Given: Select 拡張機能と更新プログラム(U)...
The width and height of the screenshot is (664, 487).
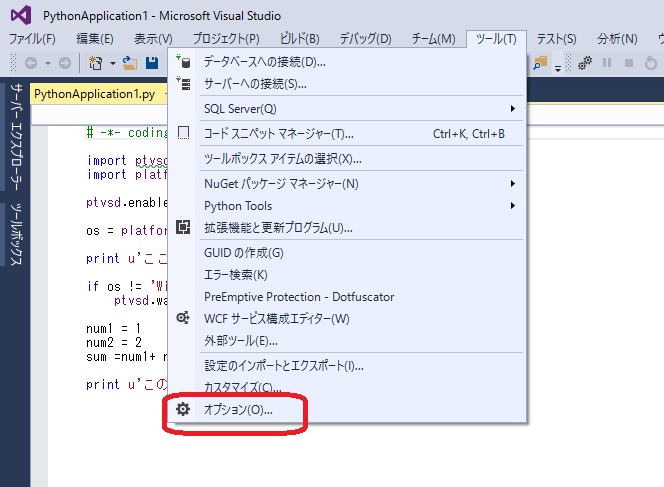Looking at the screenshot, I should [347, 228].
